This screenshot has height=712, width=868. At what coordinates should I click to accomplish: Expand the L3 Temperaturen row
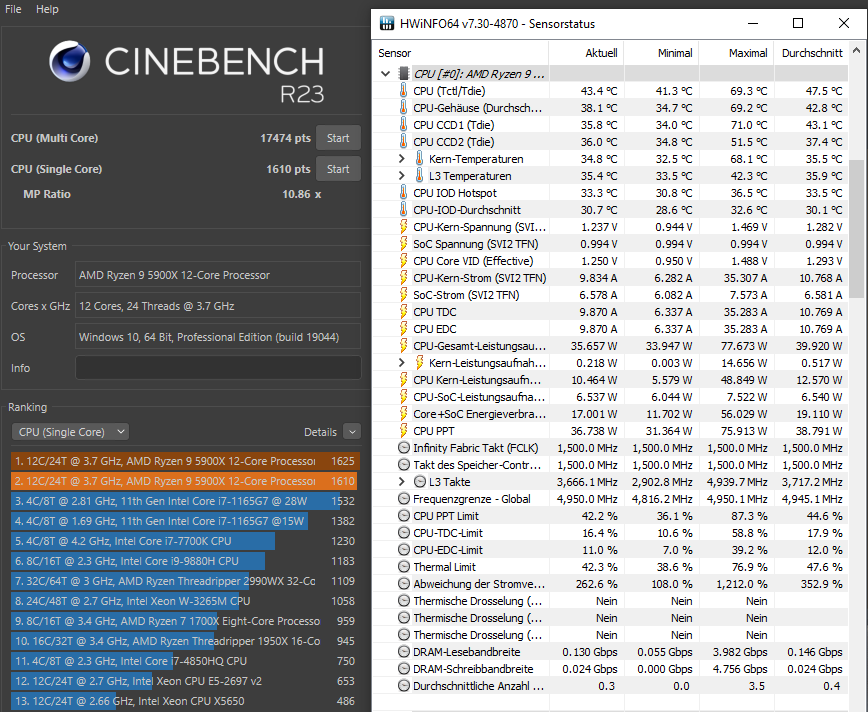(402, 176)
